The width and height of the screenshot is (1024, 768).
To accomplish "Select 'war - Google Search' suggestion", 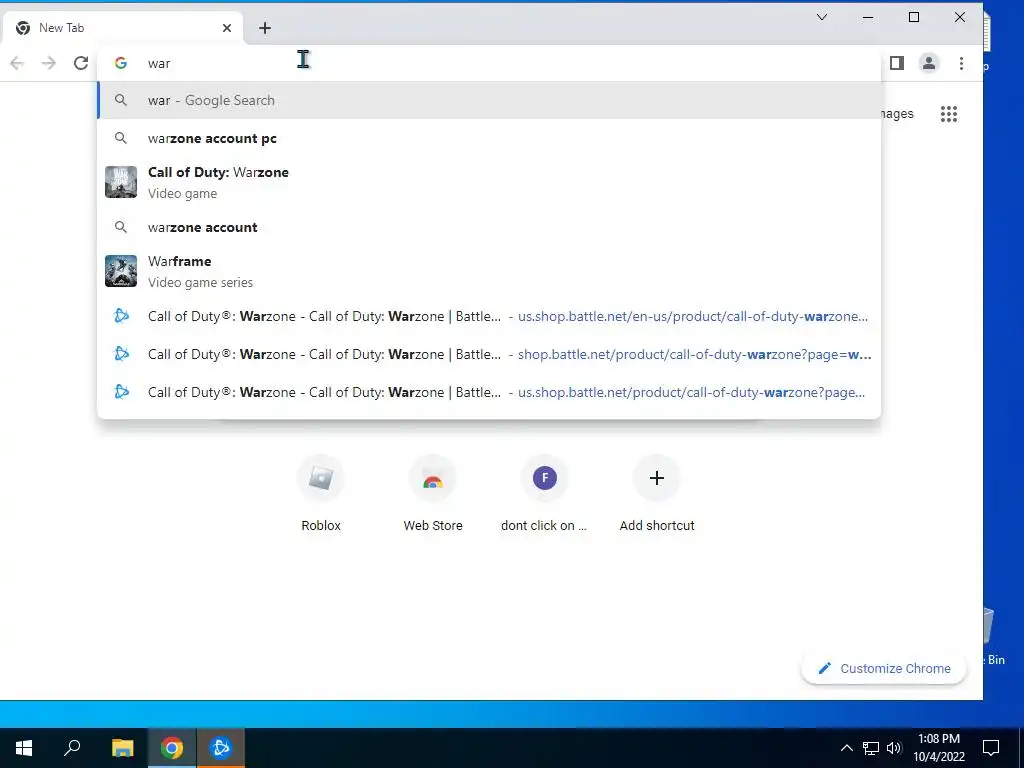I will 488,101.
